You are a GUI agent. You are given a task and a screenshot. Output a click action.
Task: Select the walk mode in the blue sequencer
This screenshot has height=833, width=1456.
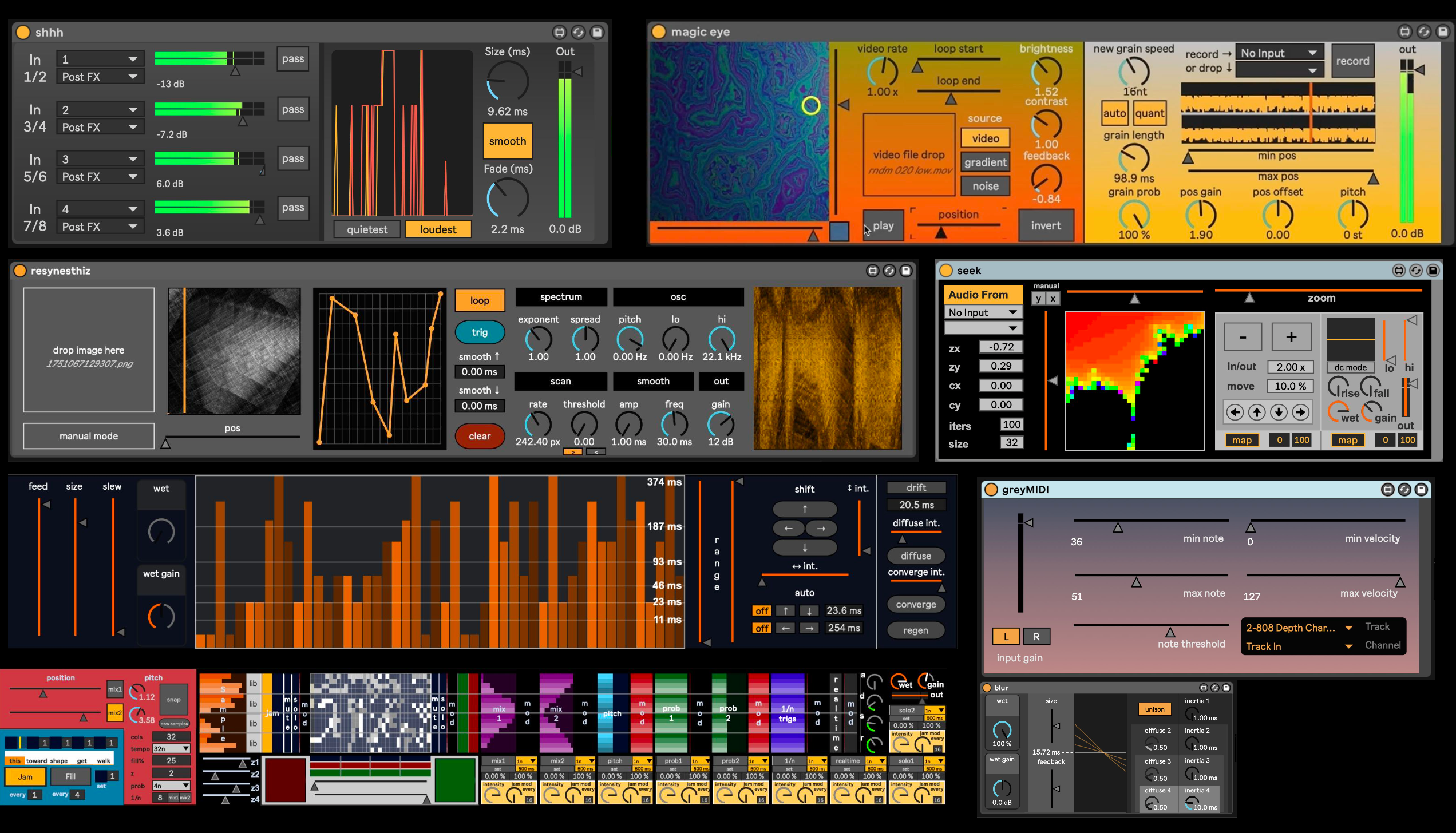[x=102, y=761]
